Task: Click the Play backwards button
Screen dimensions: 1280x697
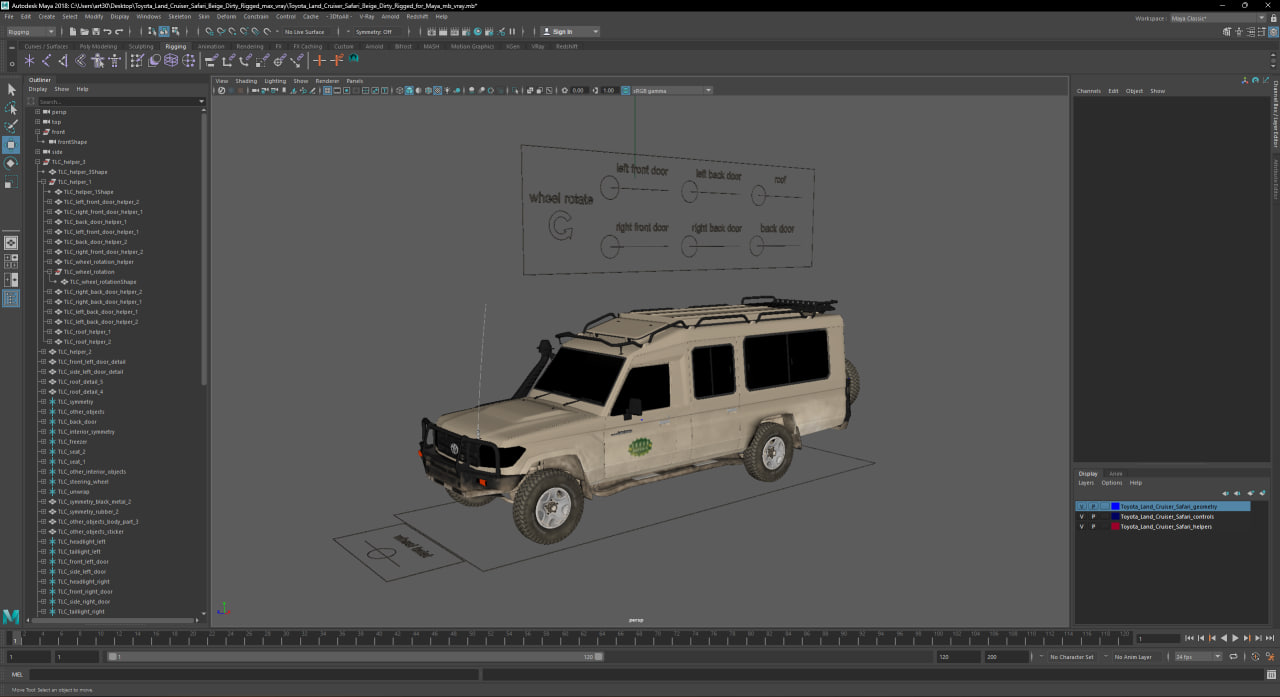Action: 1223,638
